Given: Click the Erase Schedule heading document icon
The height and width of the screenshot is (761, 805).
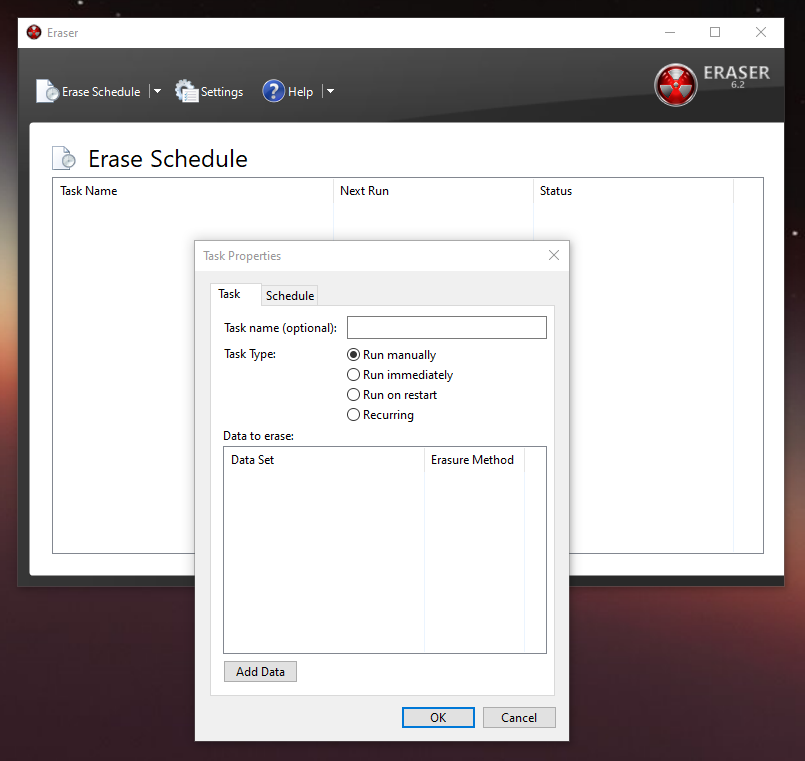Looking at the screenshot, I should click(64, 158).
